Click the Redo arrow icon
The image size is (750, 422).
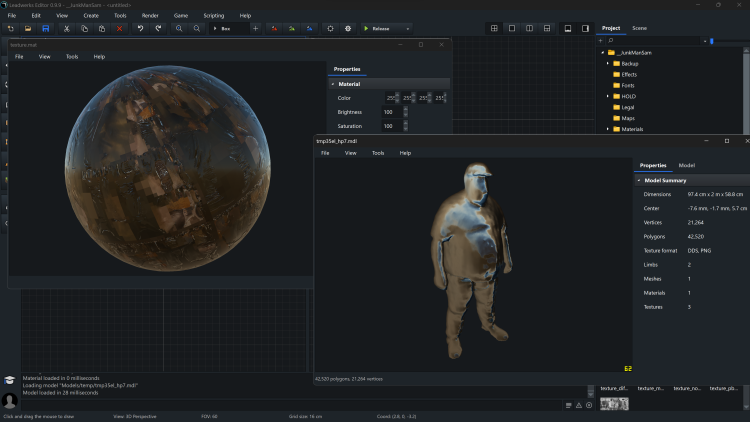click(158, 28)
